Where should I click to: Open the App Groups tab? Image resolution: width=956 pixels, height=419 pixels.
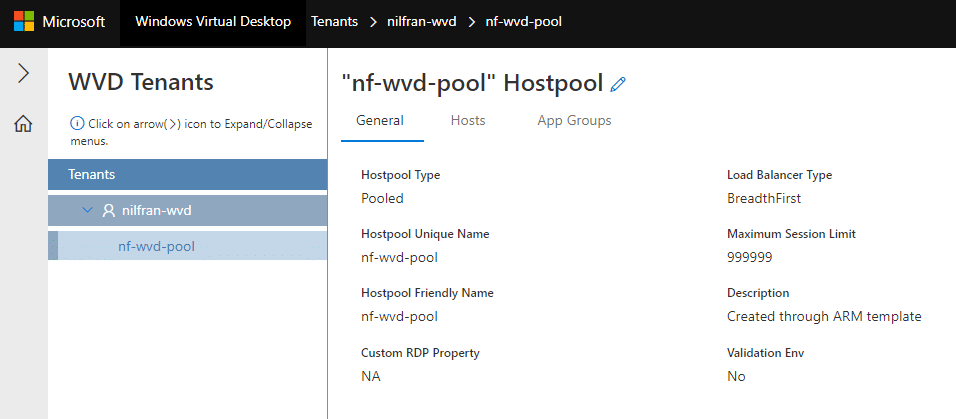574,121
